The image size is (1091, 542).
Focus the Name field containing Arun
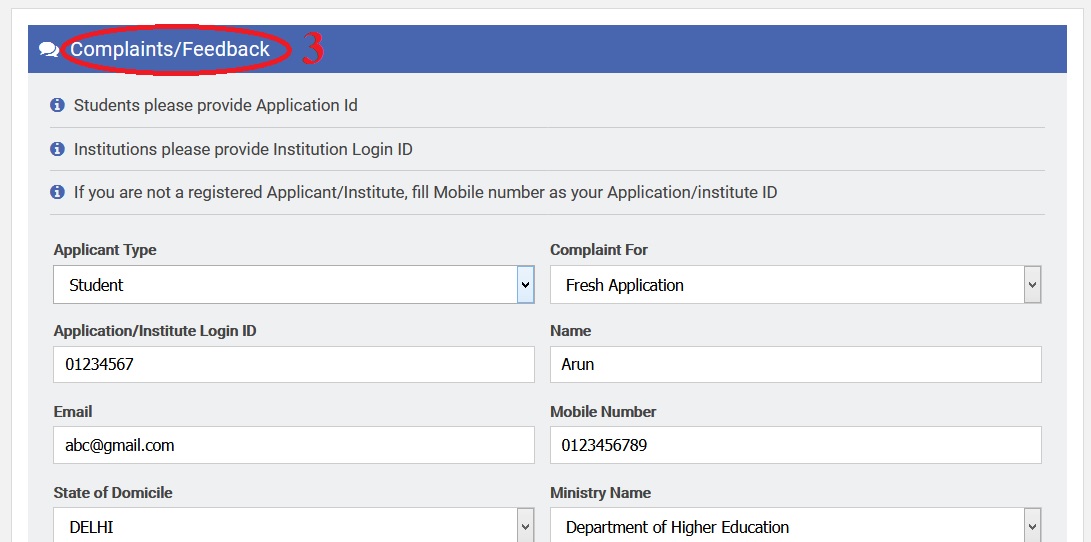point(795,364)
